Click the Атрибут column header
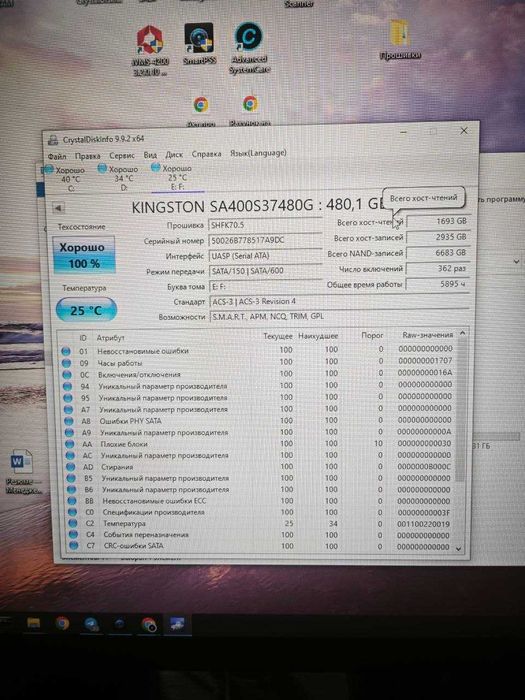Screen dimensions: 525x700 point(110,338)
